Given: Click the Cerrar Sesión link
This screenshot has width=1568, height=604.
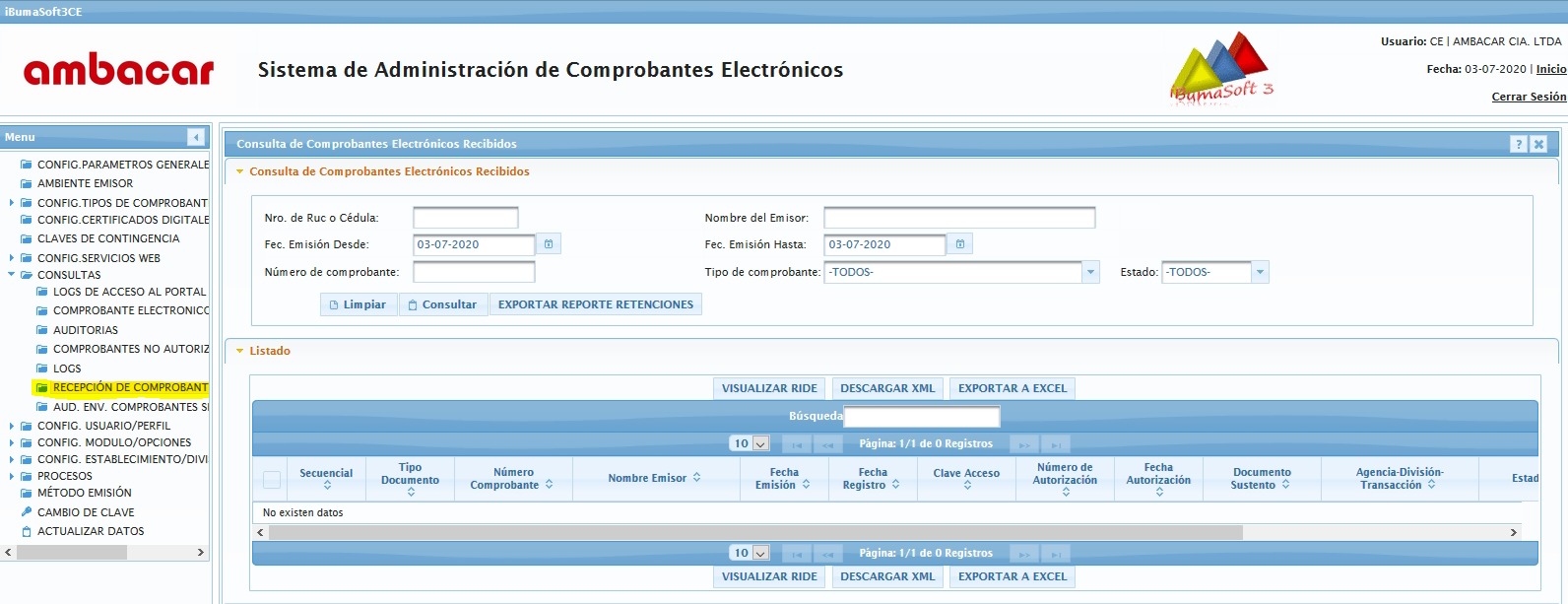Looking at the screenshot, I should click(1528, 97).
